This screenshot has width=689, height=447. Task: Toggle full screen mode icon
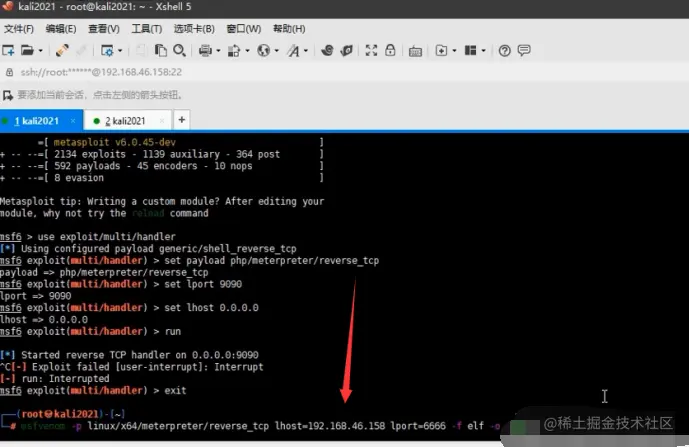coord(371,51)
